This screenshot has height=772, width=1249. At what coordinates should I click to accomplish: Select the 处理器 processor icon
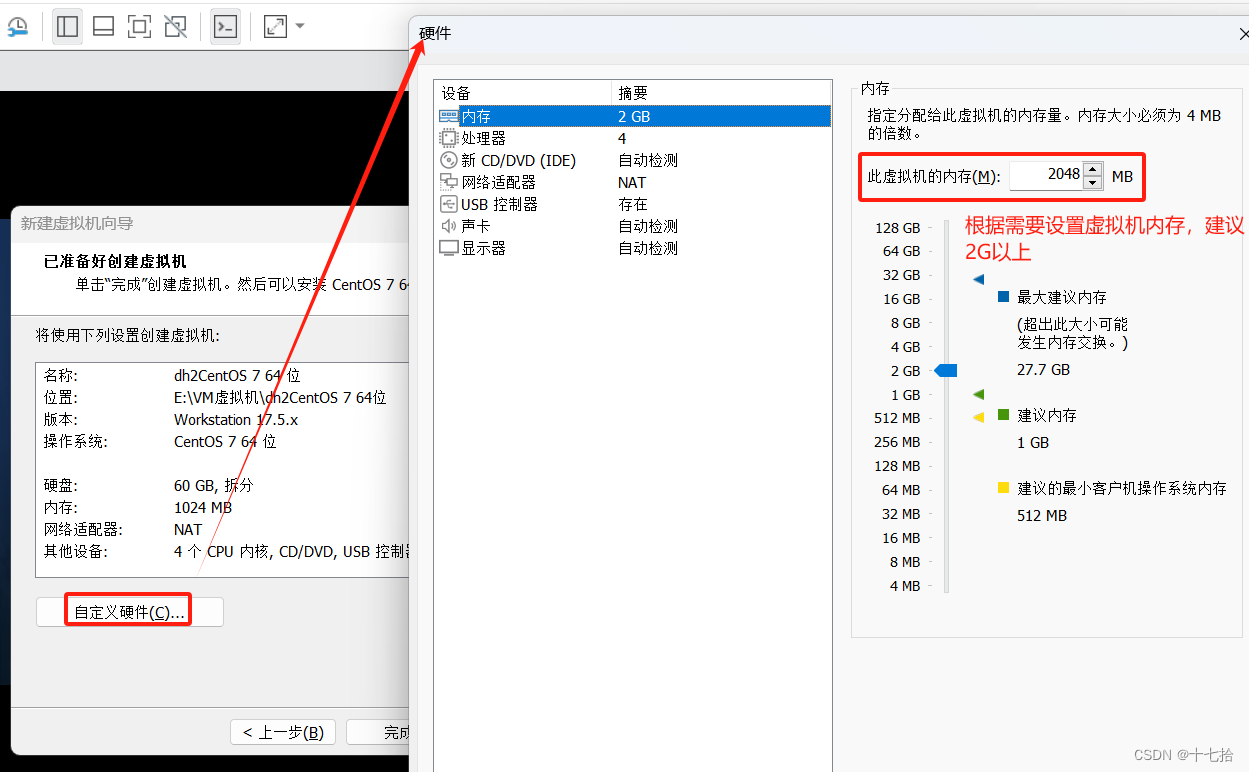pos(449,138)
